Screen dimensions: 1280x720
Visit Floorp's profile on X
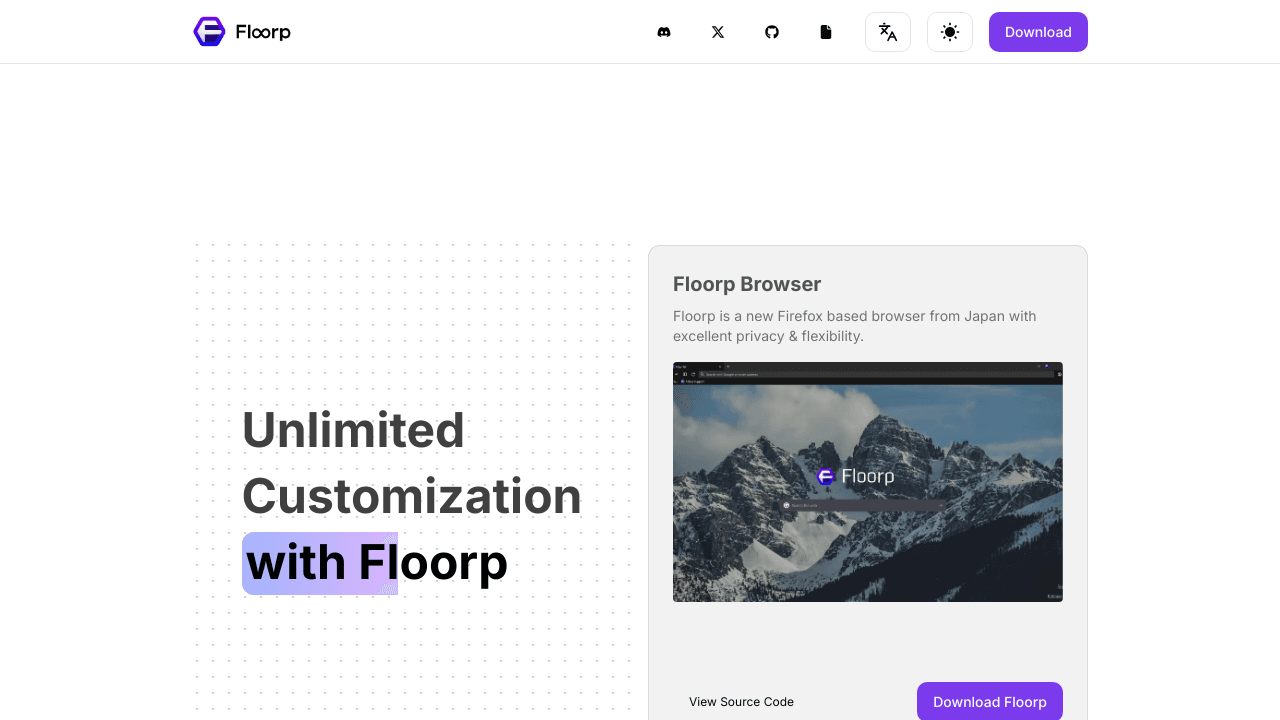[x=718, y=31]
